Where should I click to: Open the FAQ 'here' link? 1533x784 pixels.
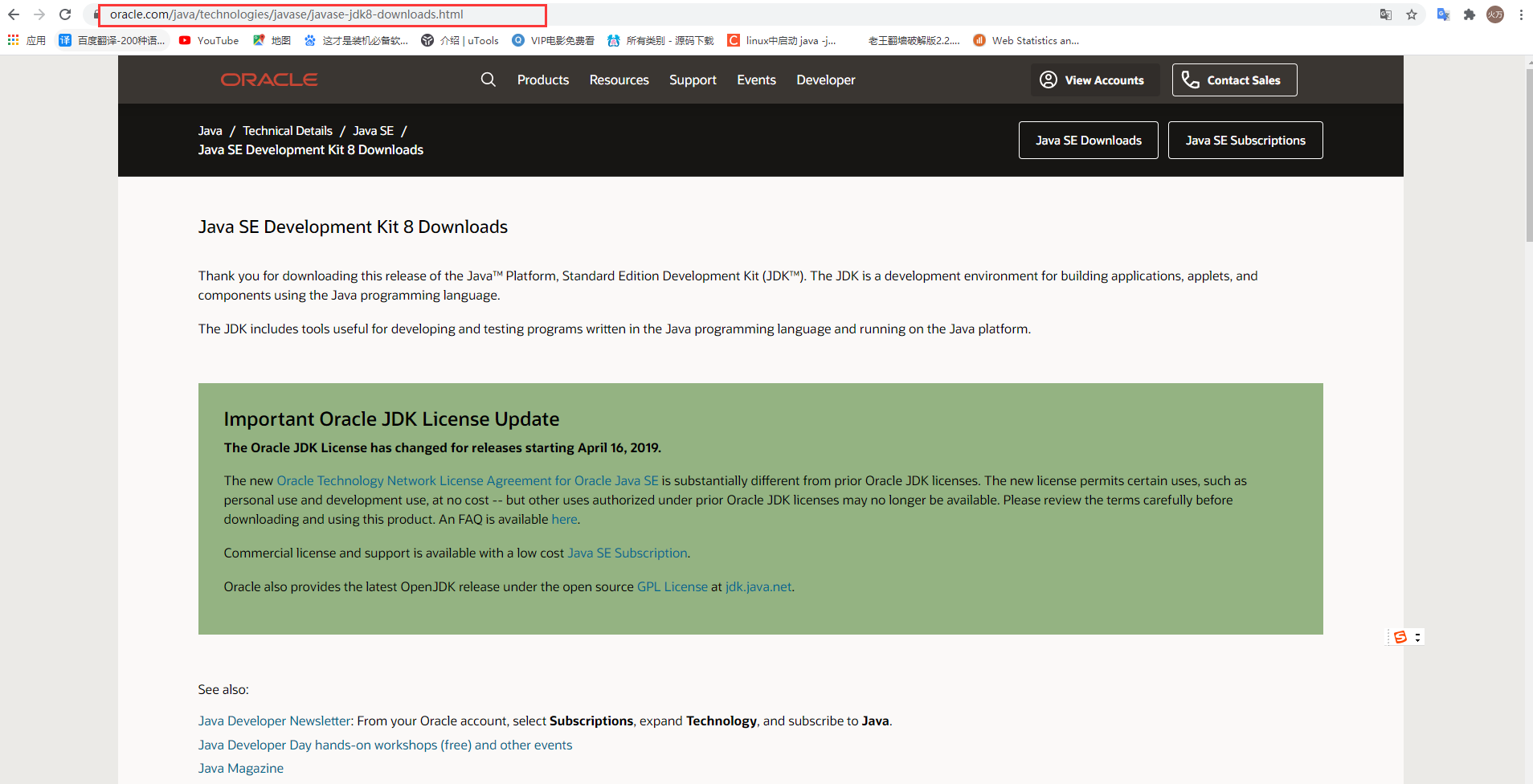click(x=564, y=519)
